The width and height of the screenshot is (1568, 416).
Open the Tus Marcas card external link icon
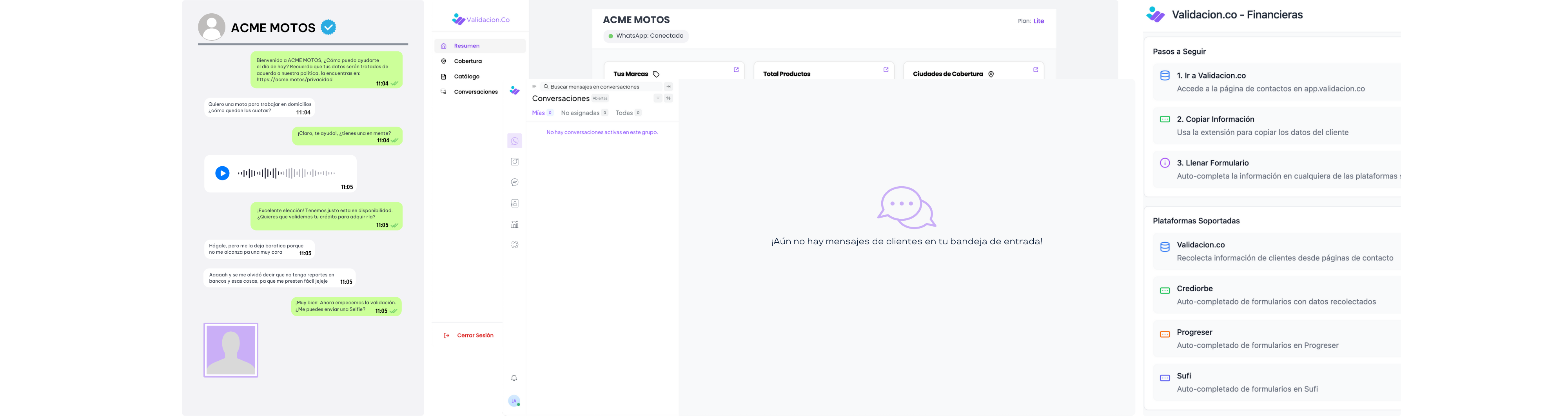coord(736,70)
